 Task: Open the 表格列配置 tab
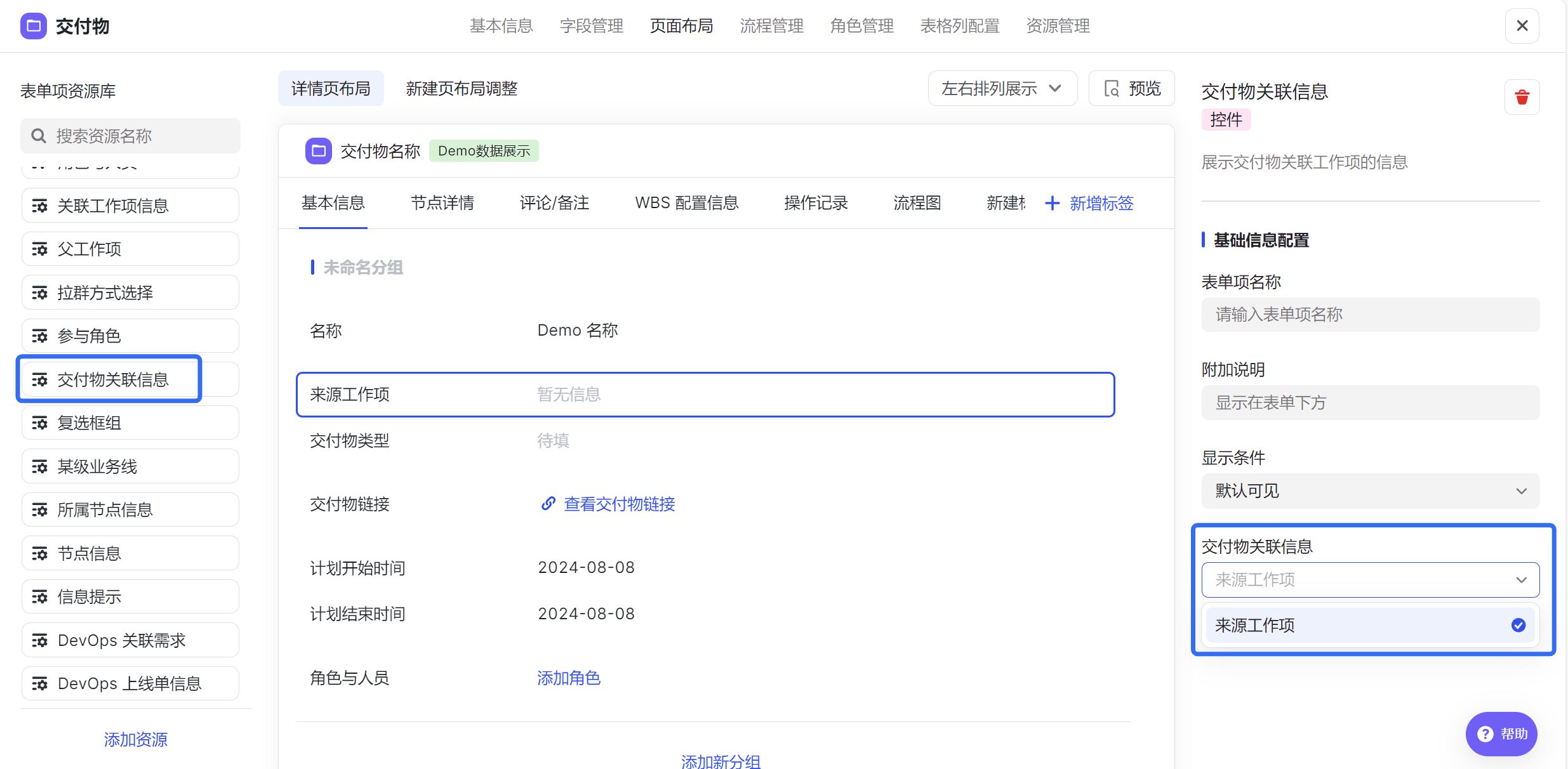click(960, 26)
